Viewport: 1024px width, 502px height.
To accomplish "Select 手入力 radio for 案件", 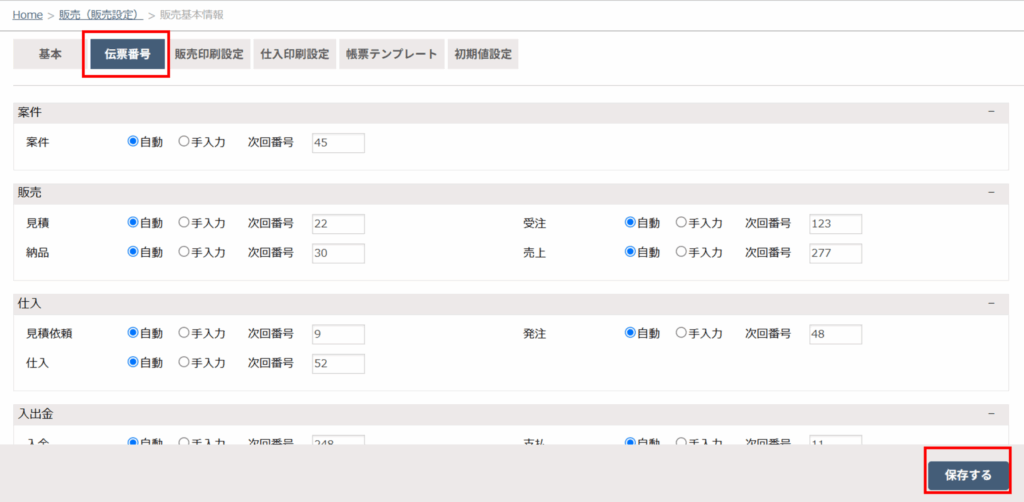I will [183, 142].
